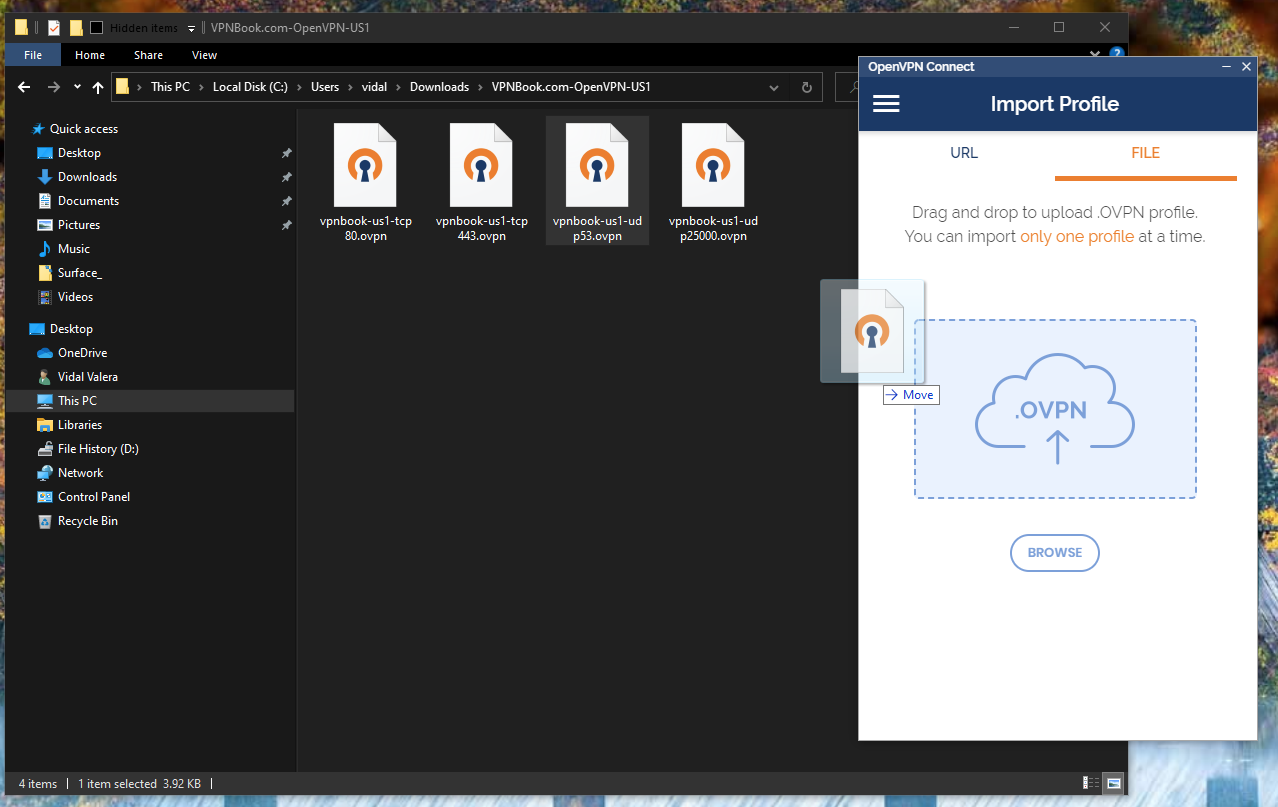Expand chevron after Downloads breadcrumb
This screenshot has width=1278, height=807.
point(481,87)
